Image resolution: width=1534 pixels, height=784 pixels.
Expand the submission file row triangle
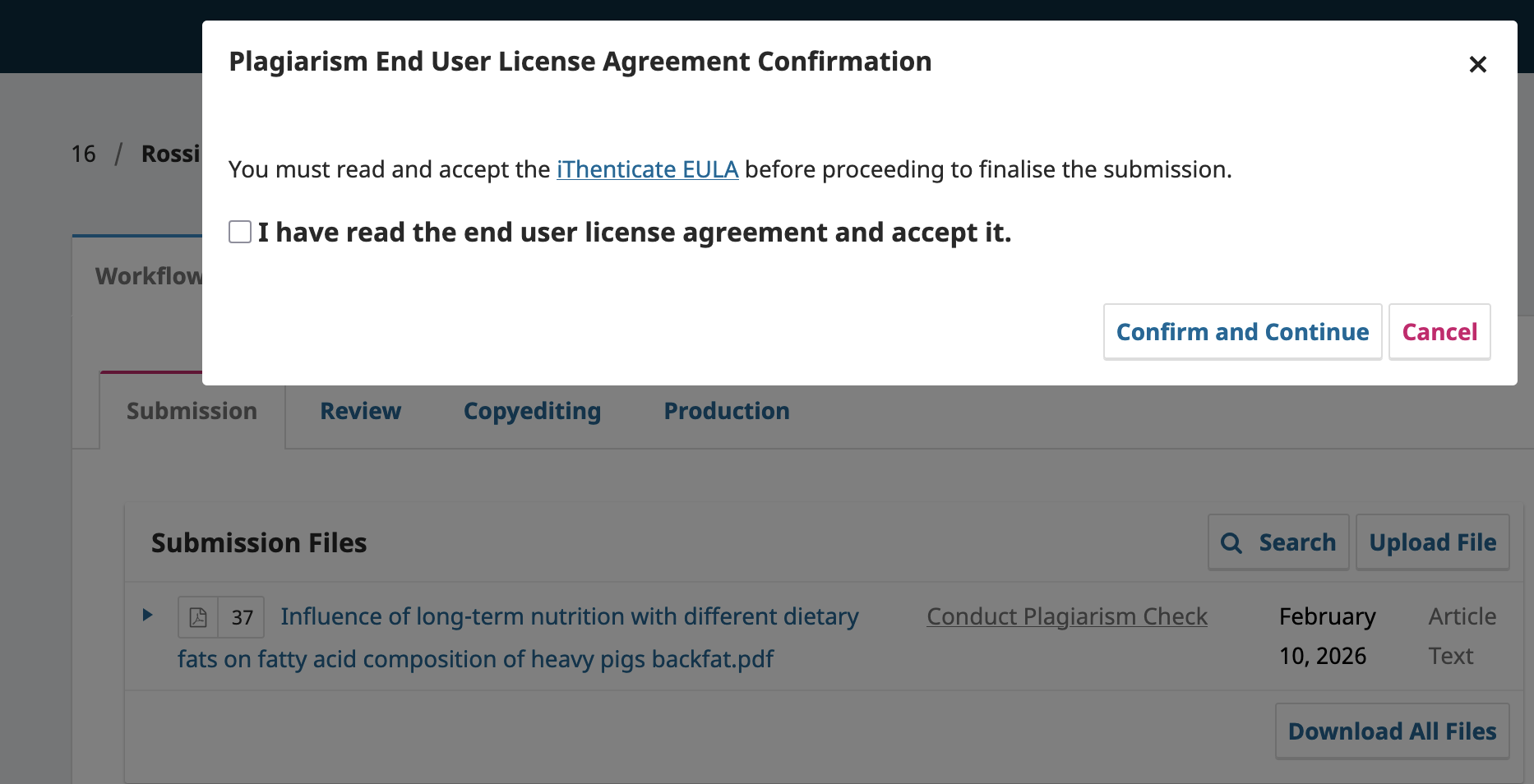[x=147, y=615]
